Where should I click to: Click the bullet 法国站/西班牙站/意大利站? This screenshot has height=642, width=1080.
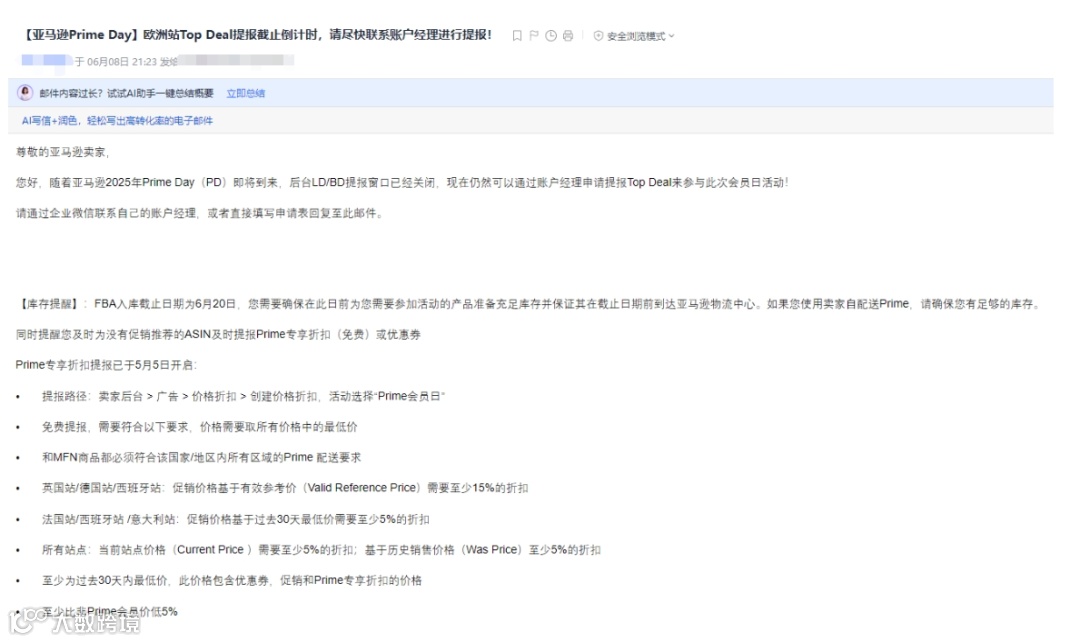[x=236, y=519]
